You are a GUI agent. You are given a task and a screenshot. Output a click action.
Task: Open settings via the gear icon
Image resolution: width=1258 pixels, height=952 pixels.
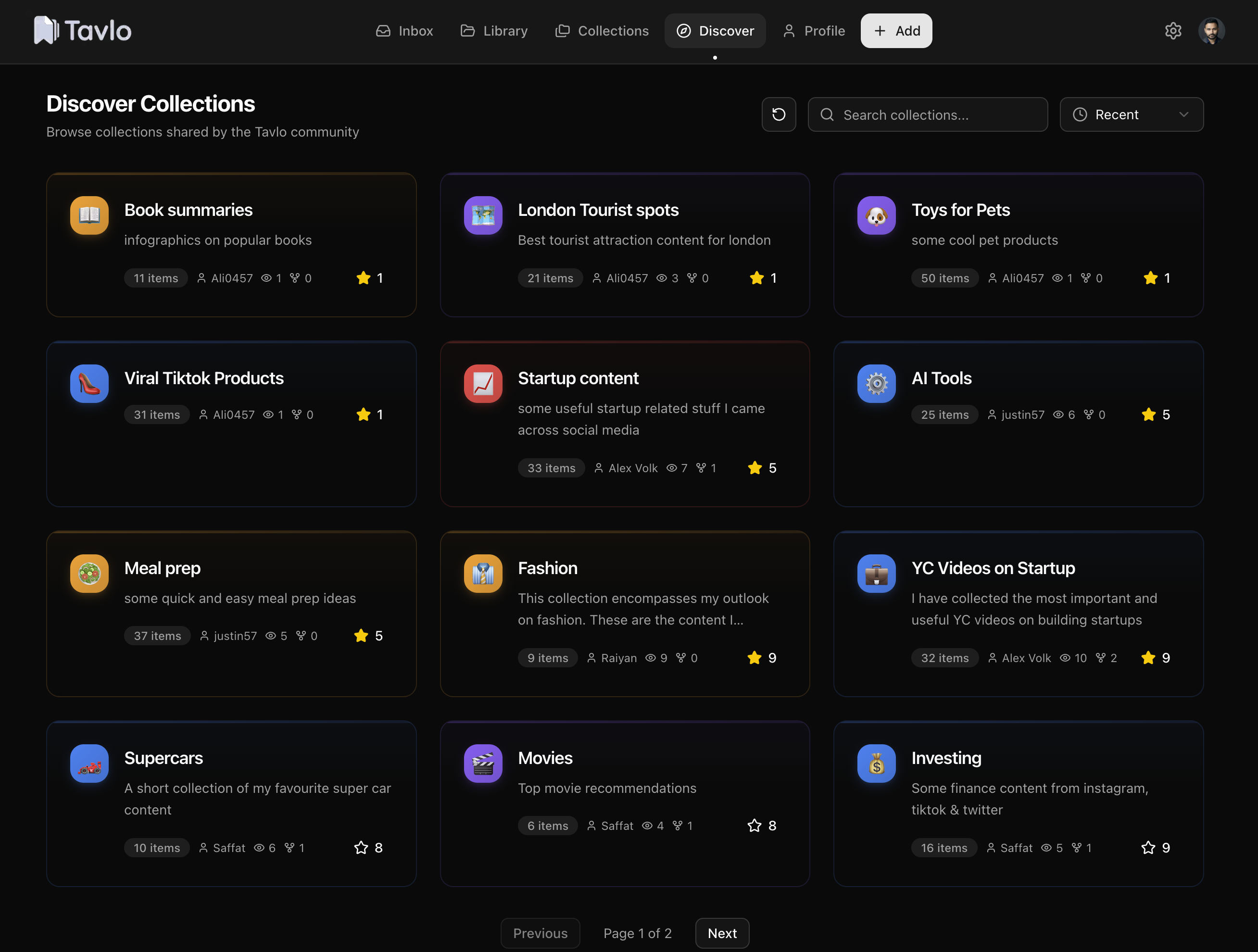point(1173,31)
